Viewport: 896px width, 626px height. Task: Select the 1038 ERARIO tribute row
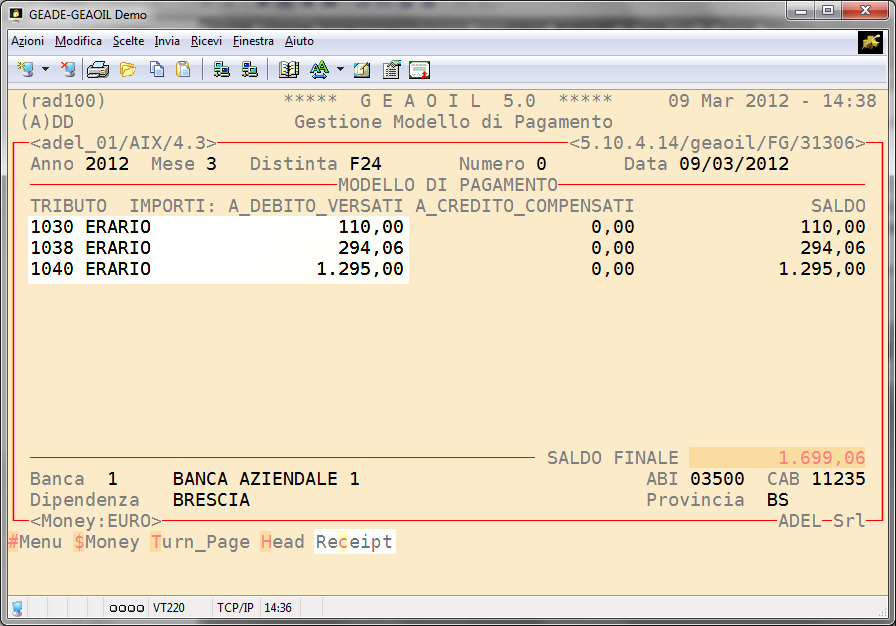(218, 248)
